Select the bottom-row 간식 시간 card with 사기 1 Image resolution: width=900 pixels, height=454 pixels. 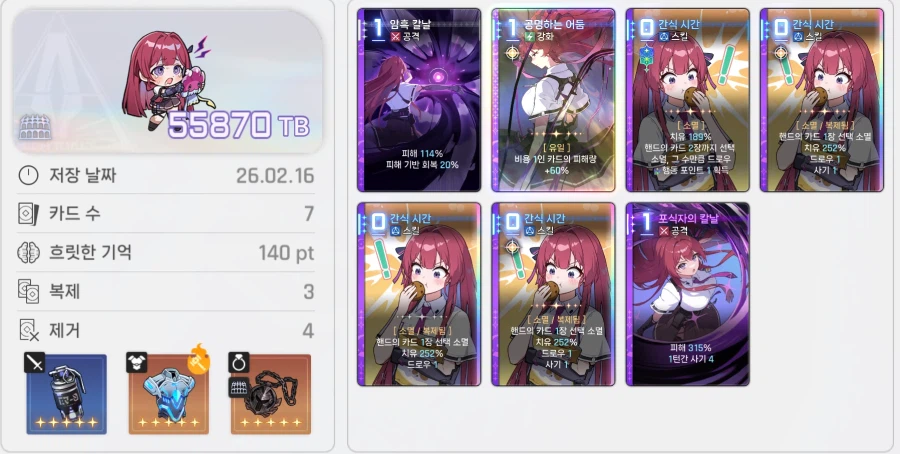point(553,294)
